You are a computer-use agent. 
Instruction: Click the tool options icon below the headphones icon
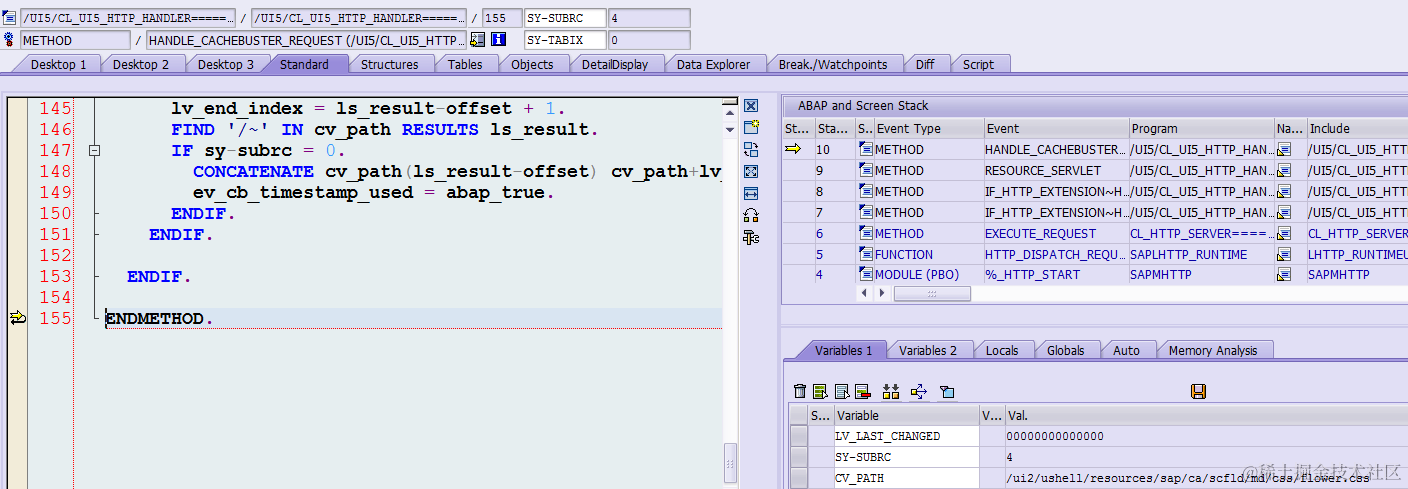pyautogui.click(x=751, y=237)
